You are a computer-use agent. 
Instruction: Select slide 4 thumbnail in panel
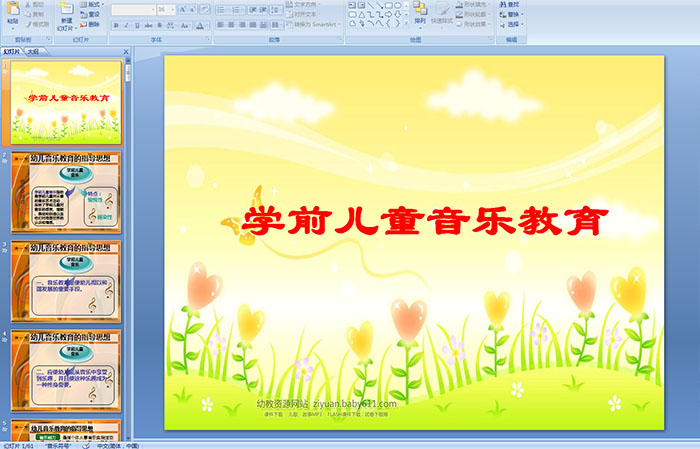pos(66,370)
